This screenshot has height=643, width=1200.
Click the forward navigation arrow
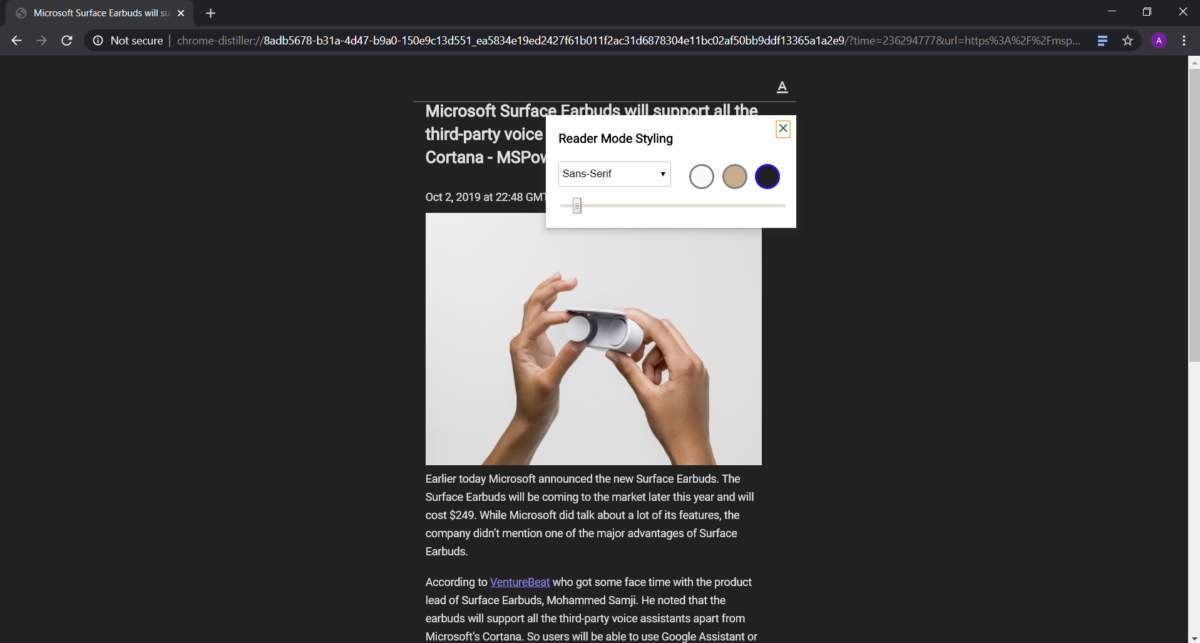(41, 40)
